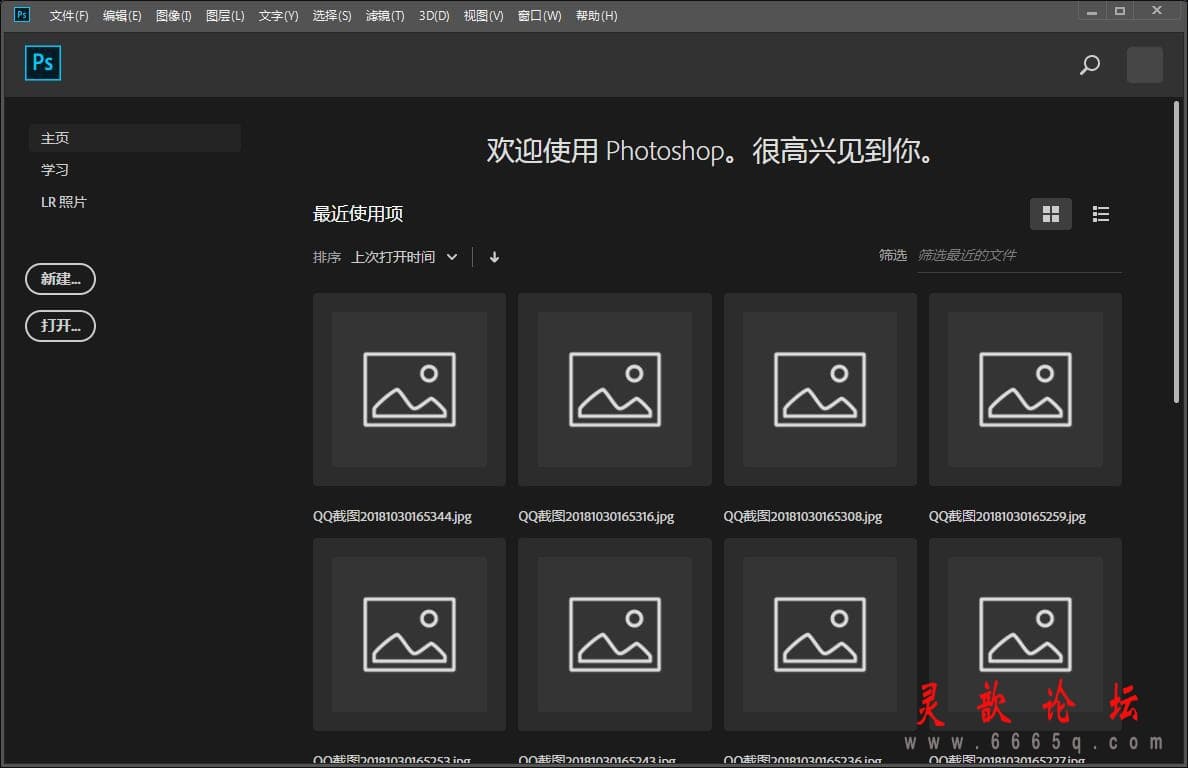Click file name QQ截图20181030165259.jpg
The width and height of the screenshot is (1188, 768).
click(x=1008, y=517)
